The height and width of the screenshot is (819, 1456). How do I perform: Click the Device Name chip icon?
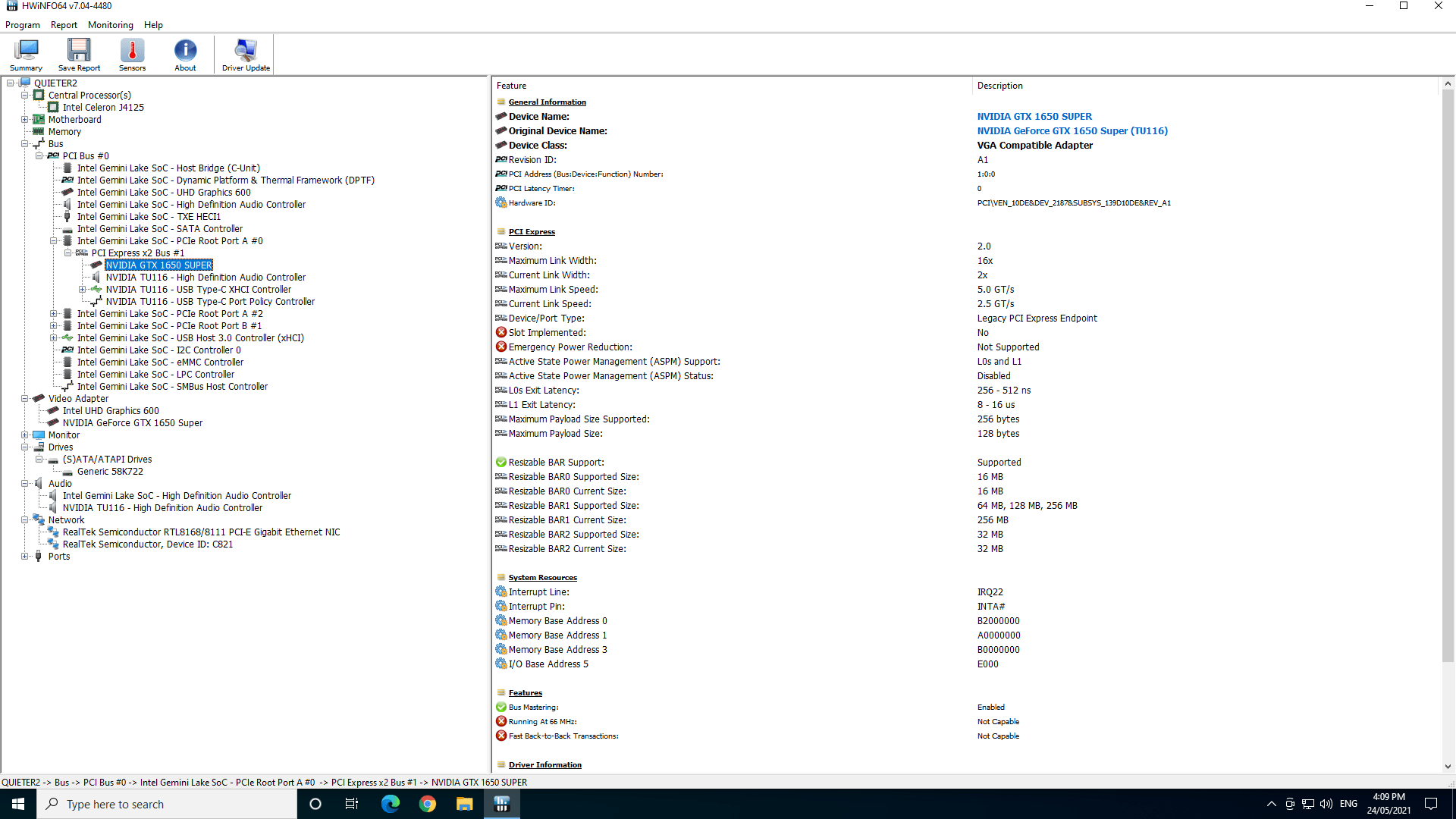tap(500, 117)
